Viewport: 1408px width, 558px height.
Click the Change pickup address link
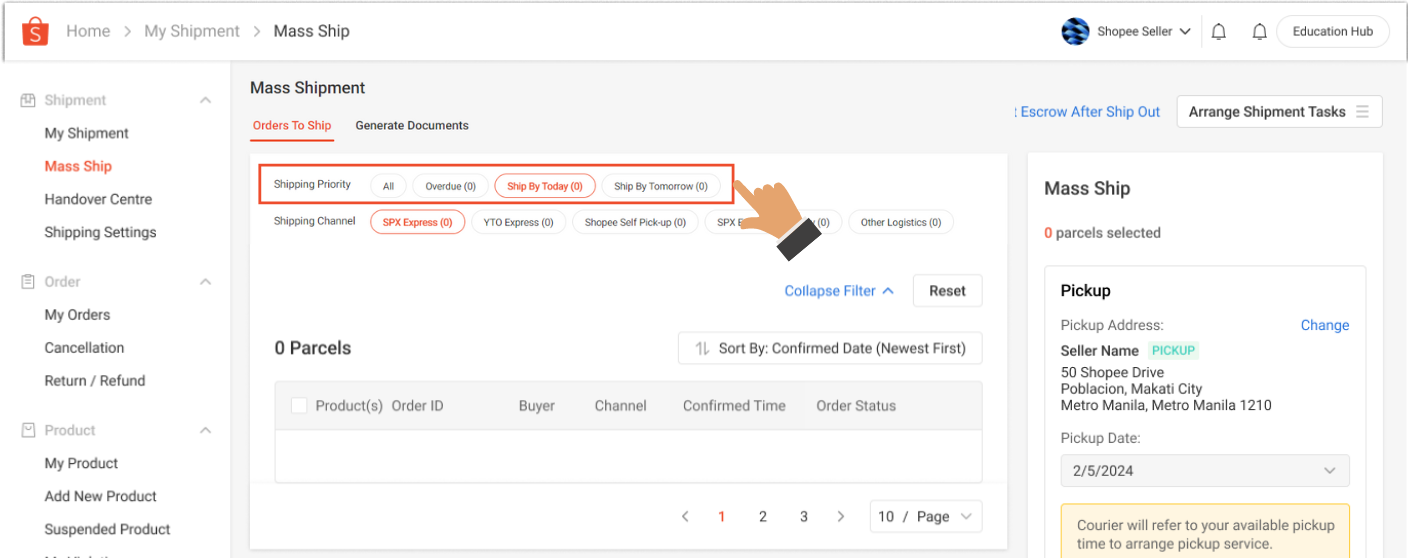pos(1324,325)
